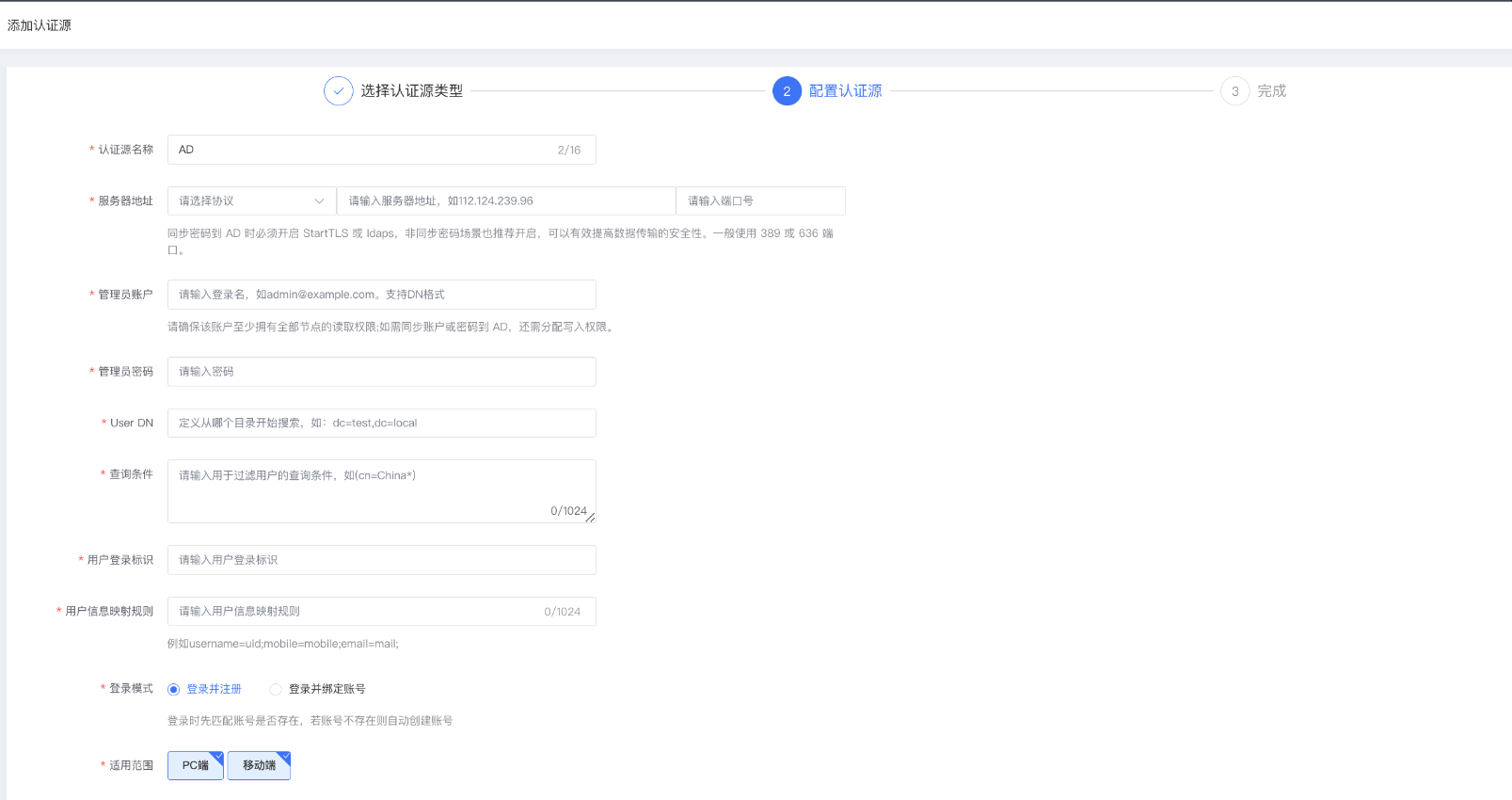Click the step 3 完成 circle icon
1512x800 pixels.
1234,91
